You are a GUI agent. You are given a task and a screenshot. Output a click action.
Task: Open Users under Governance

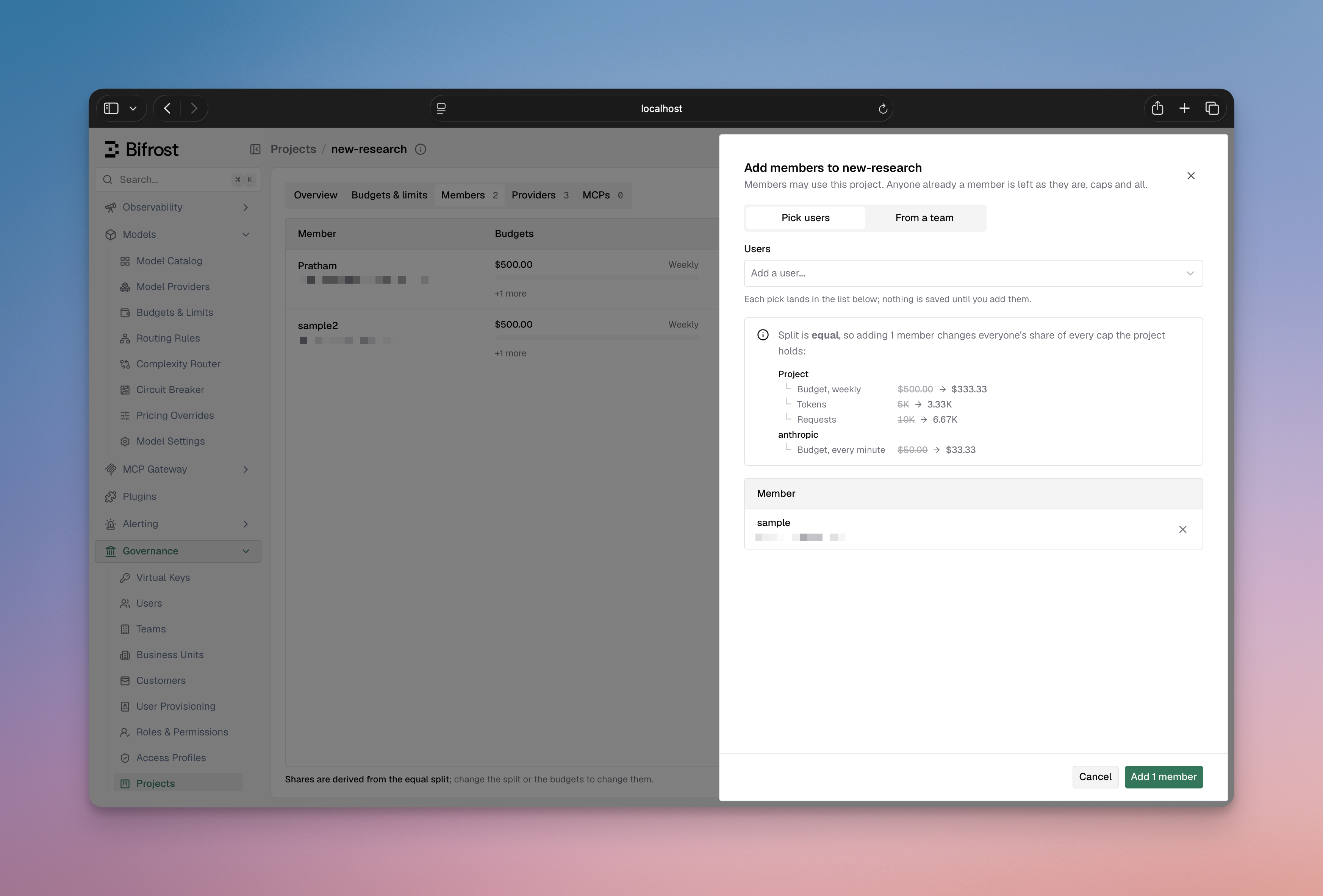coord(149,604)
